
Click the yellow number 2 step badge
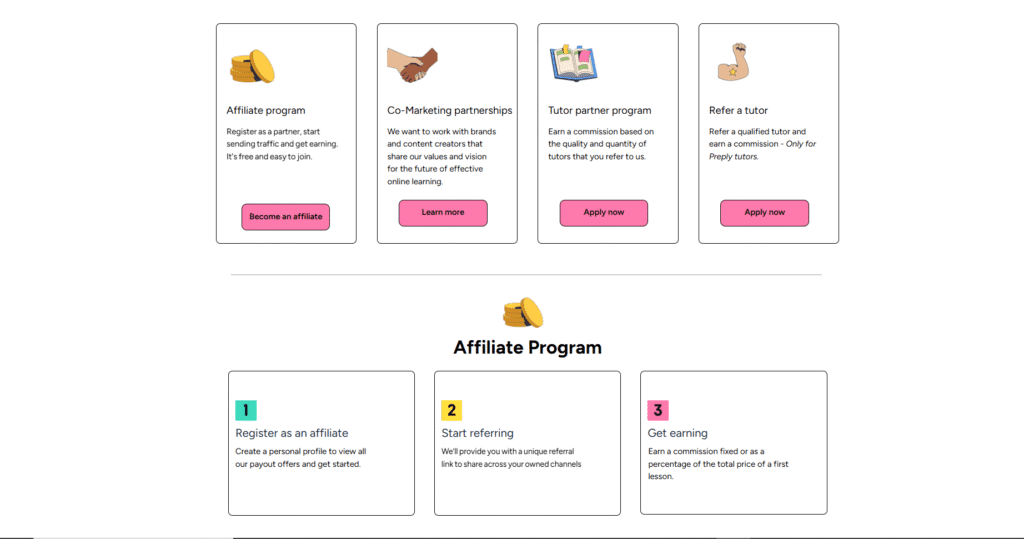click(452, 410)
